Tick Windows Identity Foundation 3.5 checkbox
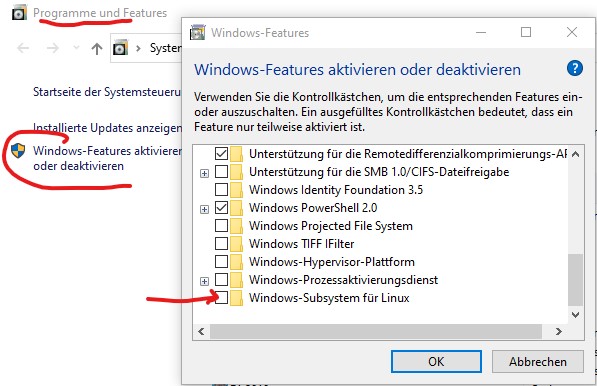 [222, 189]
